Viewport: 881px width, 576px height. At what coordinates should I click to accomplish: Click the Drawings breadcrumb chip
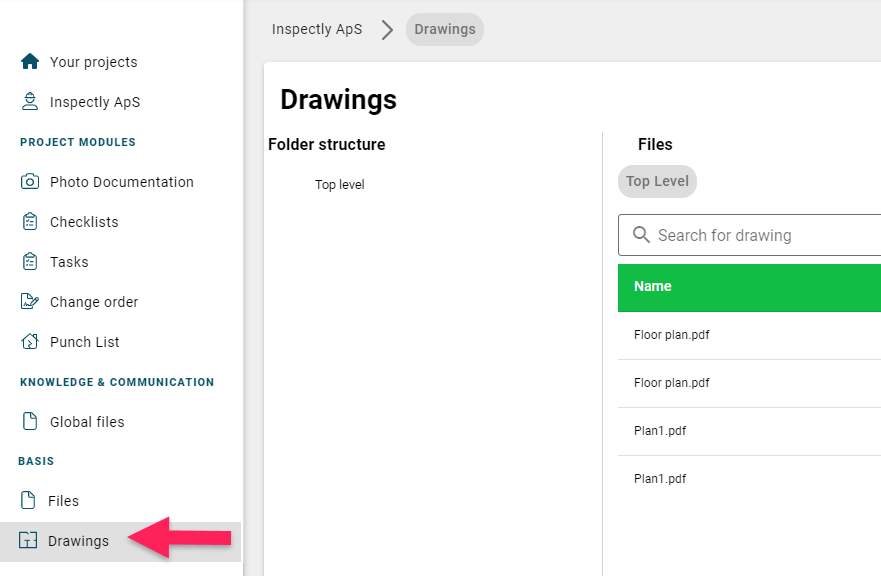tap(445, 29)
